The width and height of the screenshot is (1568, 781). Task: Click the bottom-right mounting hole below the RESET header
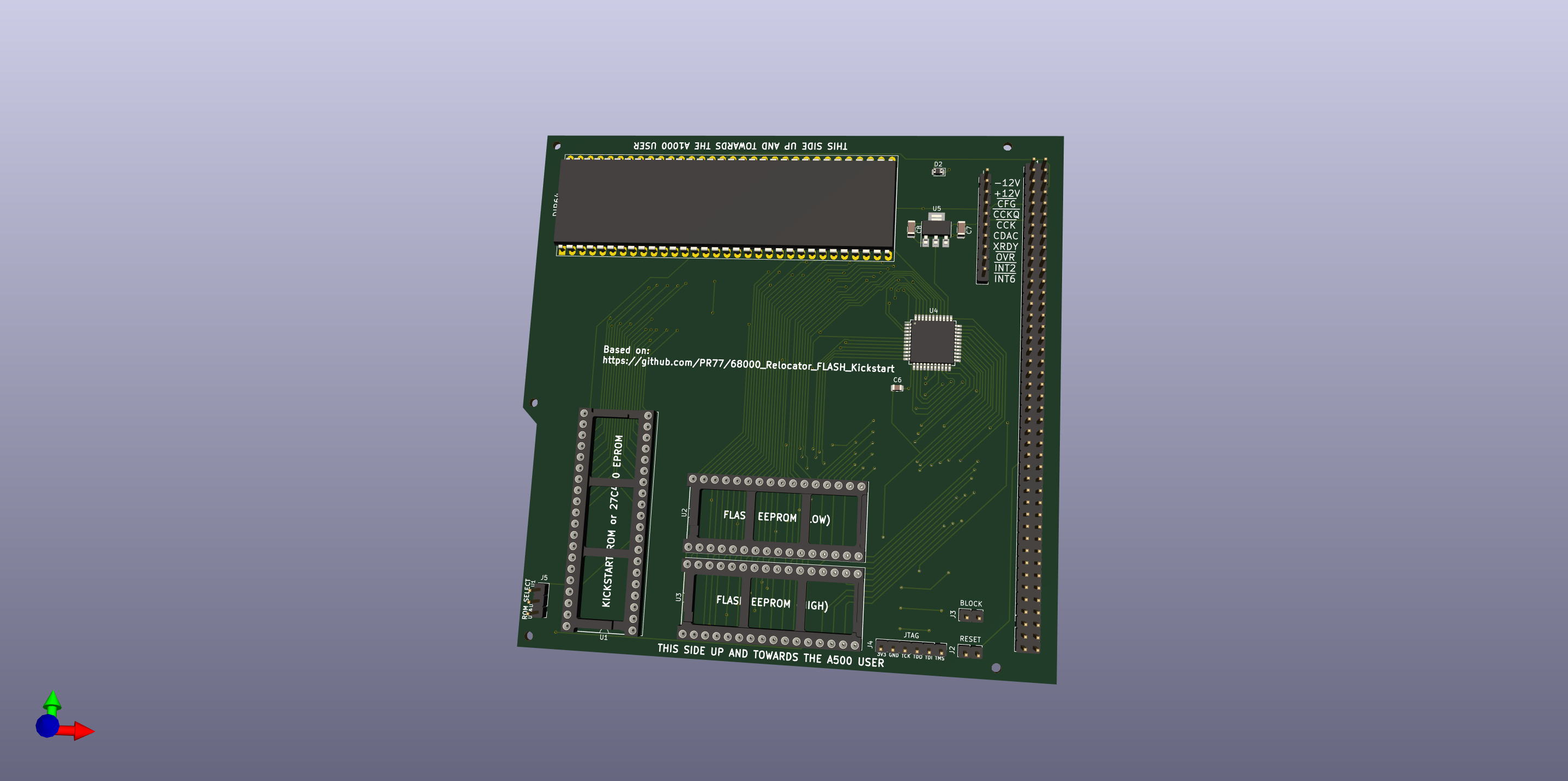click(996, 668)
